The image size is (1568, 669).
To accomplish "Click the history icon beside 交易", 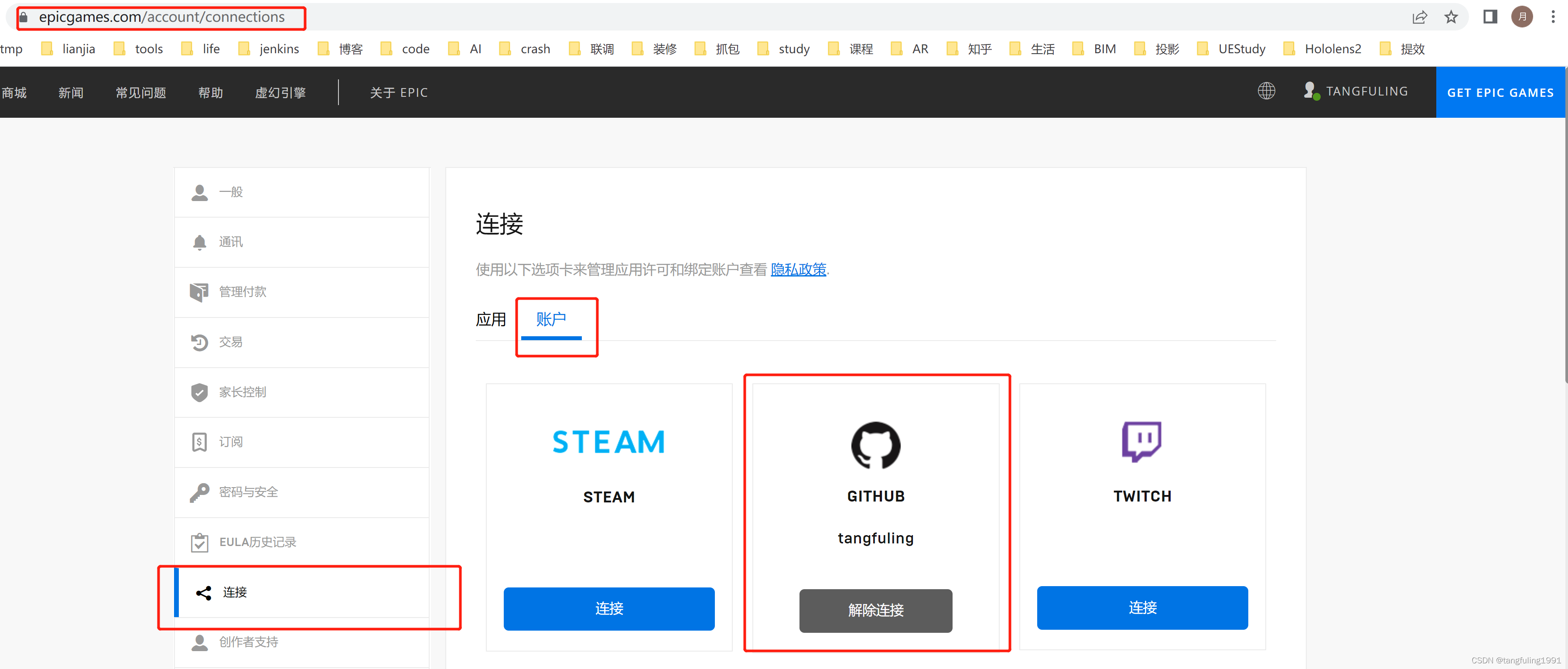I will click(x=199, y=342).
